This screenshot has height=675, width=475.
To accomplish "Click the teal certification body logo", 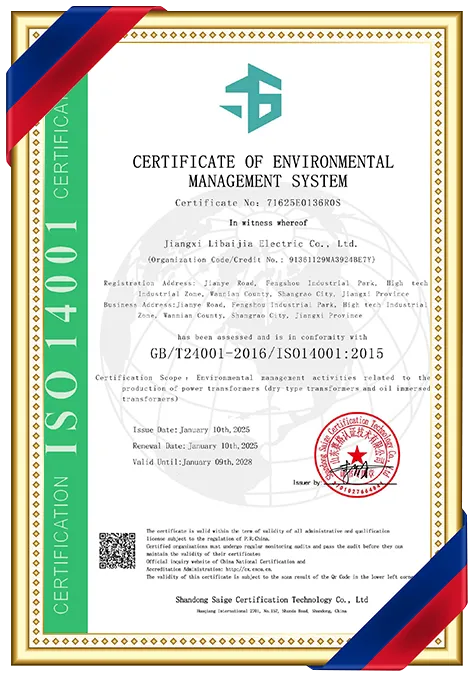I will (251, 98).
